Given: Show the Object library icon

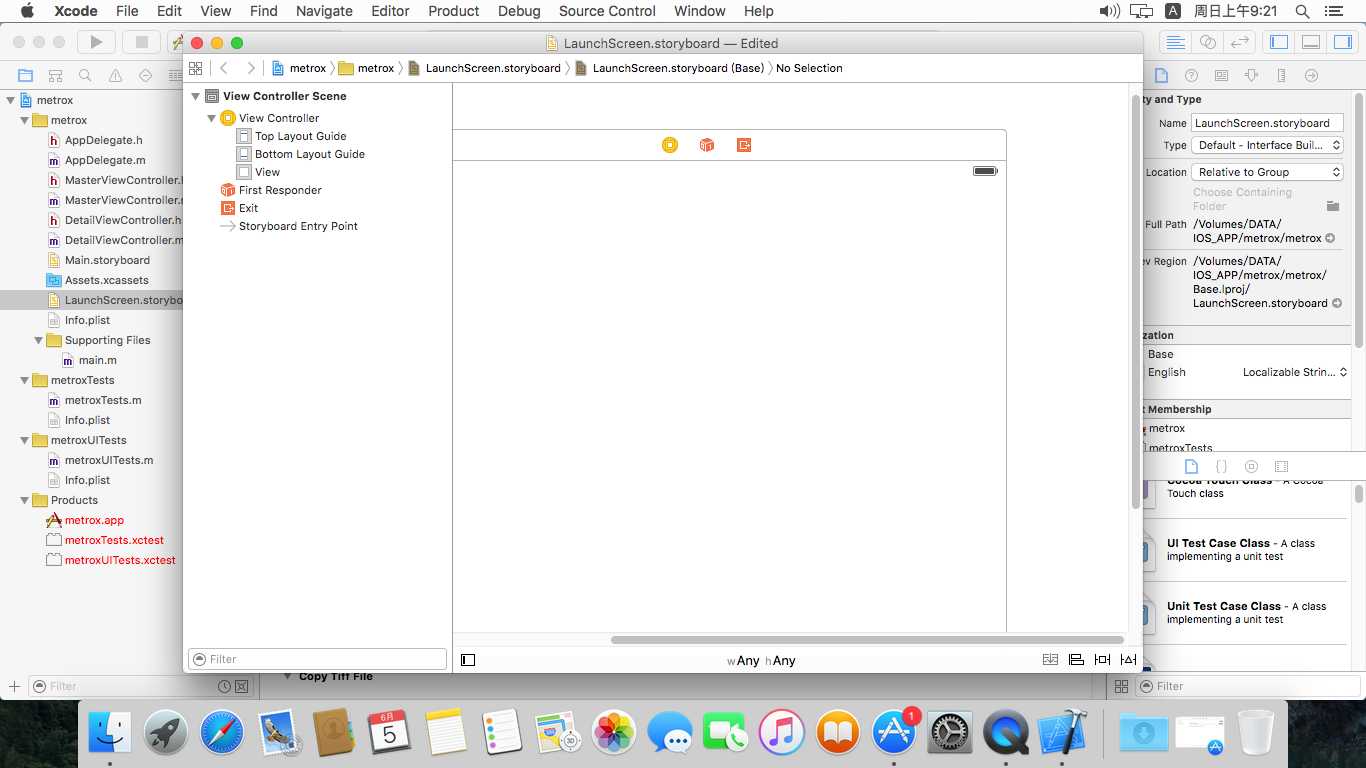Looking at the screenshot, I should click(x=1251, y=466).
